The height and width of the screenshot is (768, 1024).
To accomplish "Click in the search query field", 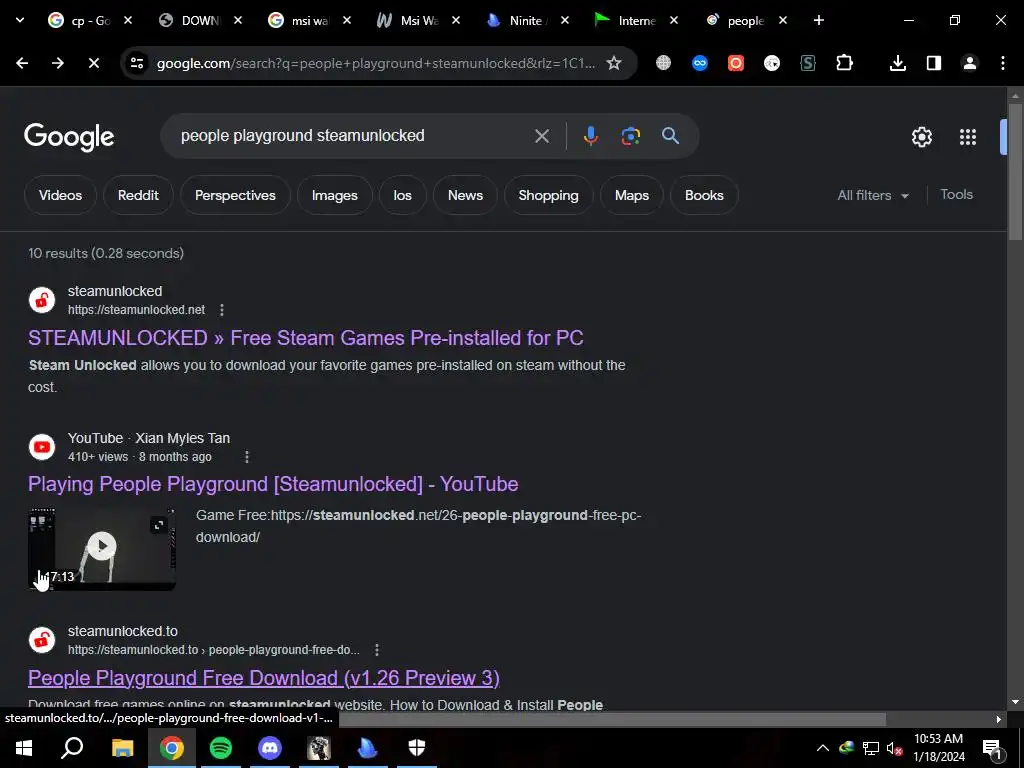I will click(353, 136).
